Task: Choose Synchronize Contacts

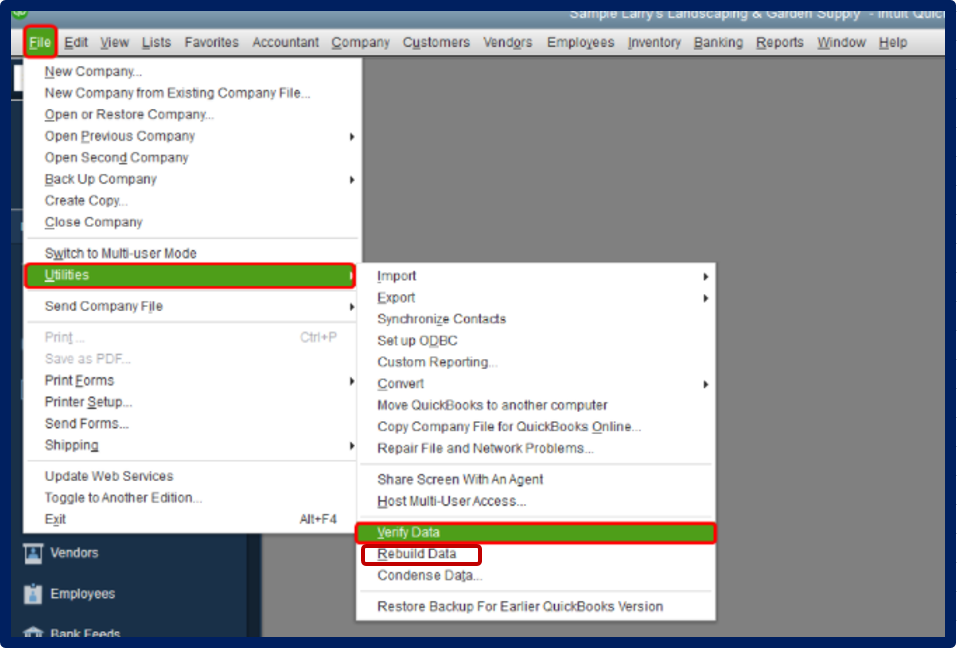Action: point(536,319)
